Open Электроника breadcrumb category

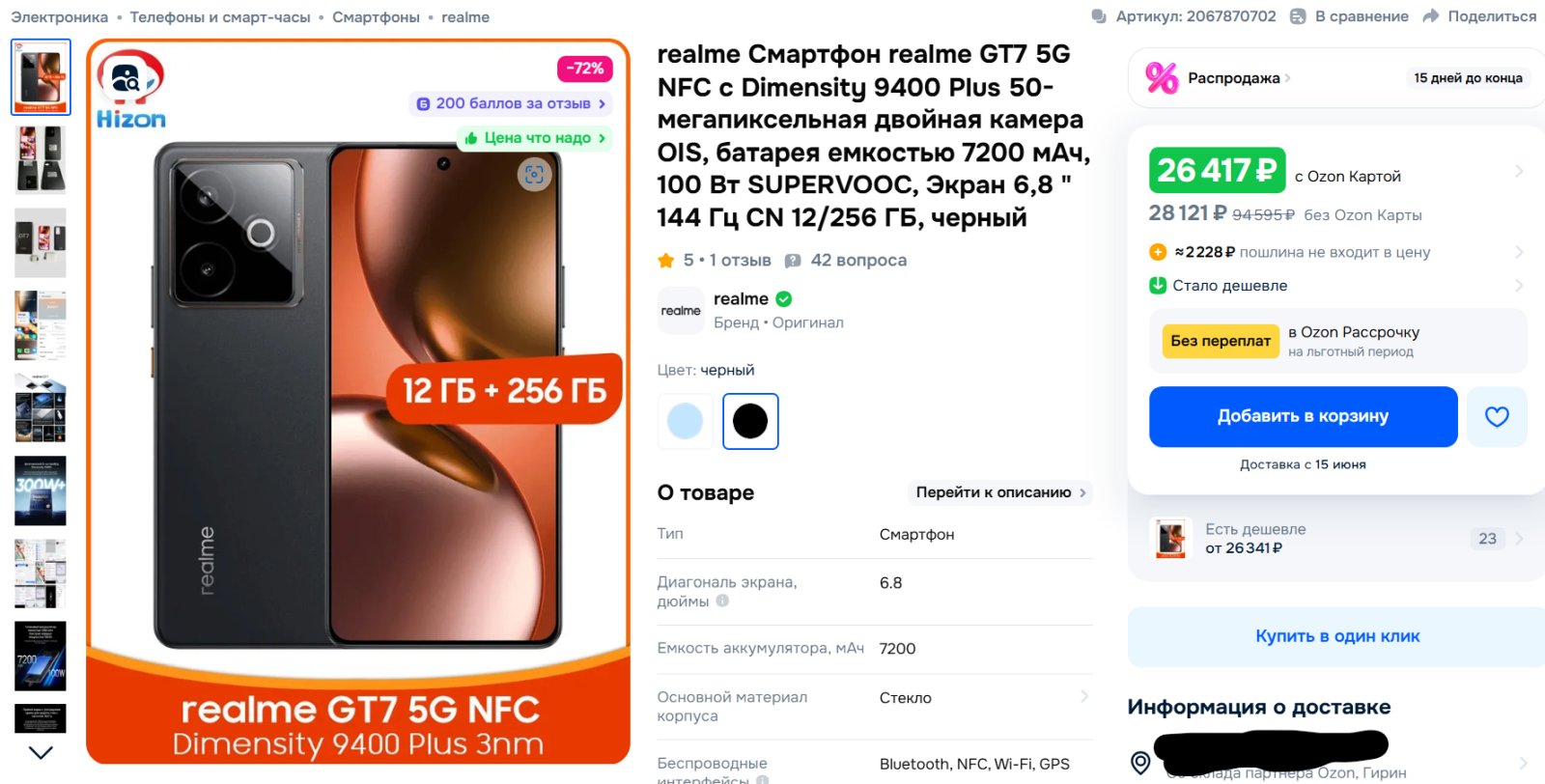click(x=60, y=17)
